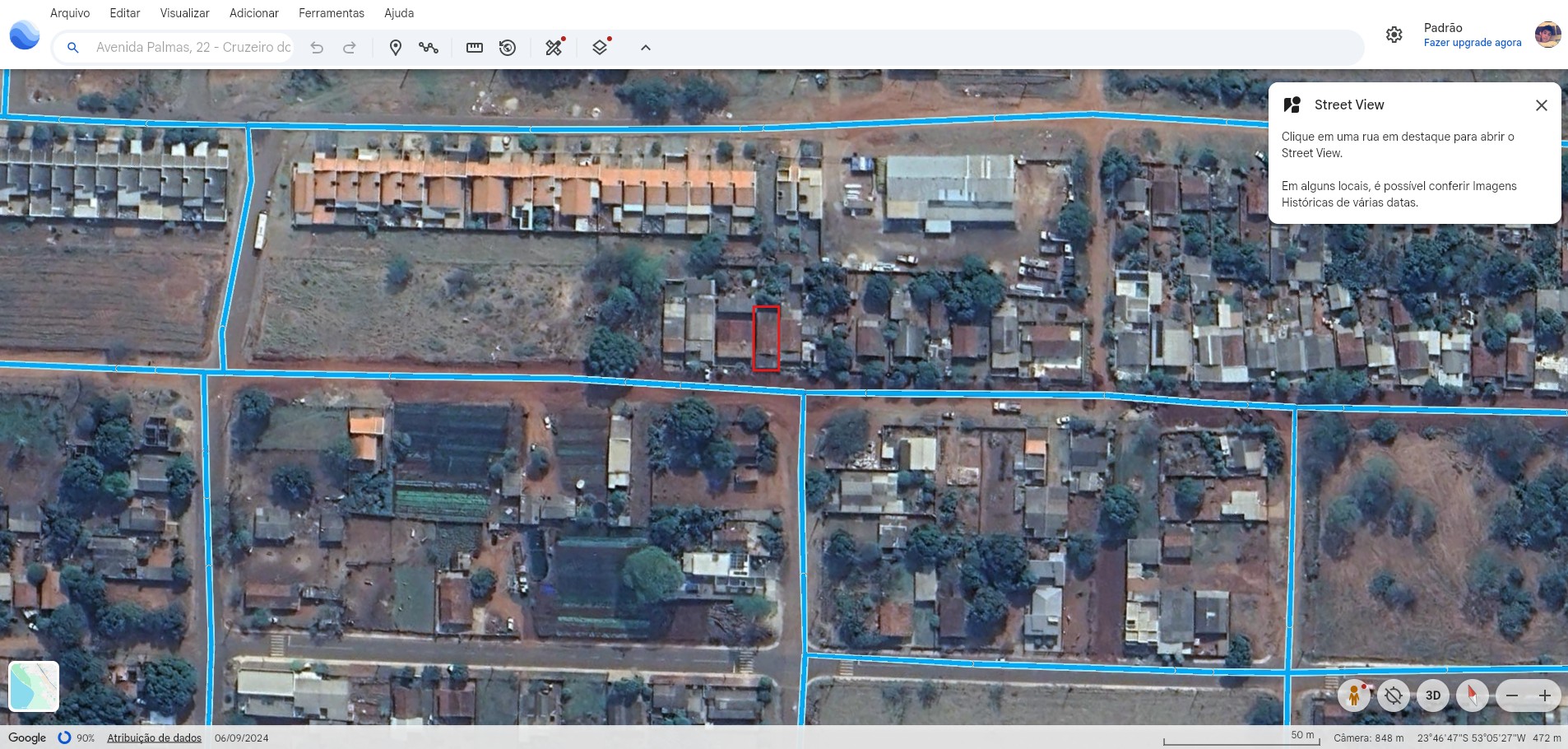The image size is (1568, 749).
Task: Toggle the 3D view button
Action: pos(1432,695)
